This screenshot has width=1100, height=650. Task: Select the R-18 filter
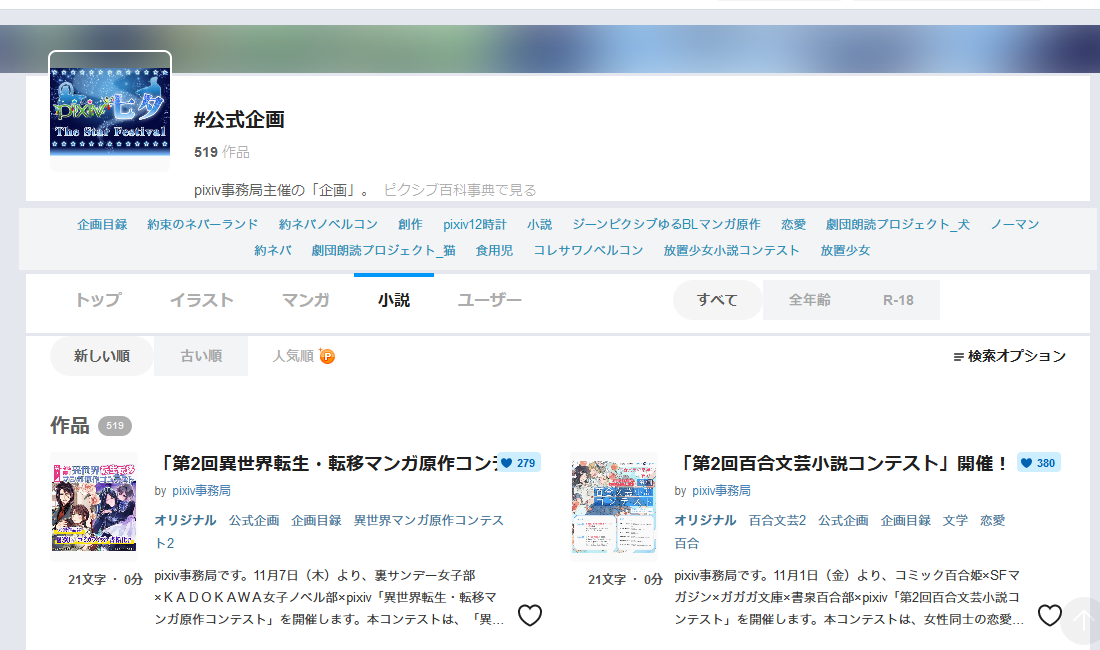898,300
